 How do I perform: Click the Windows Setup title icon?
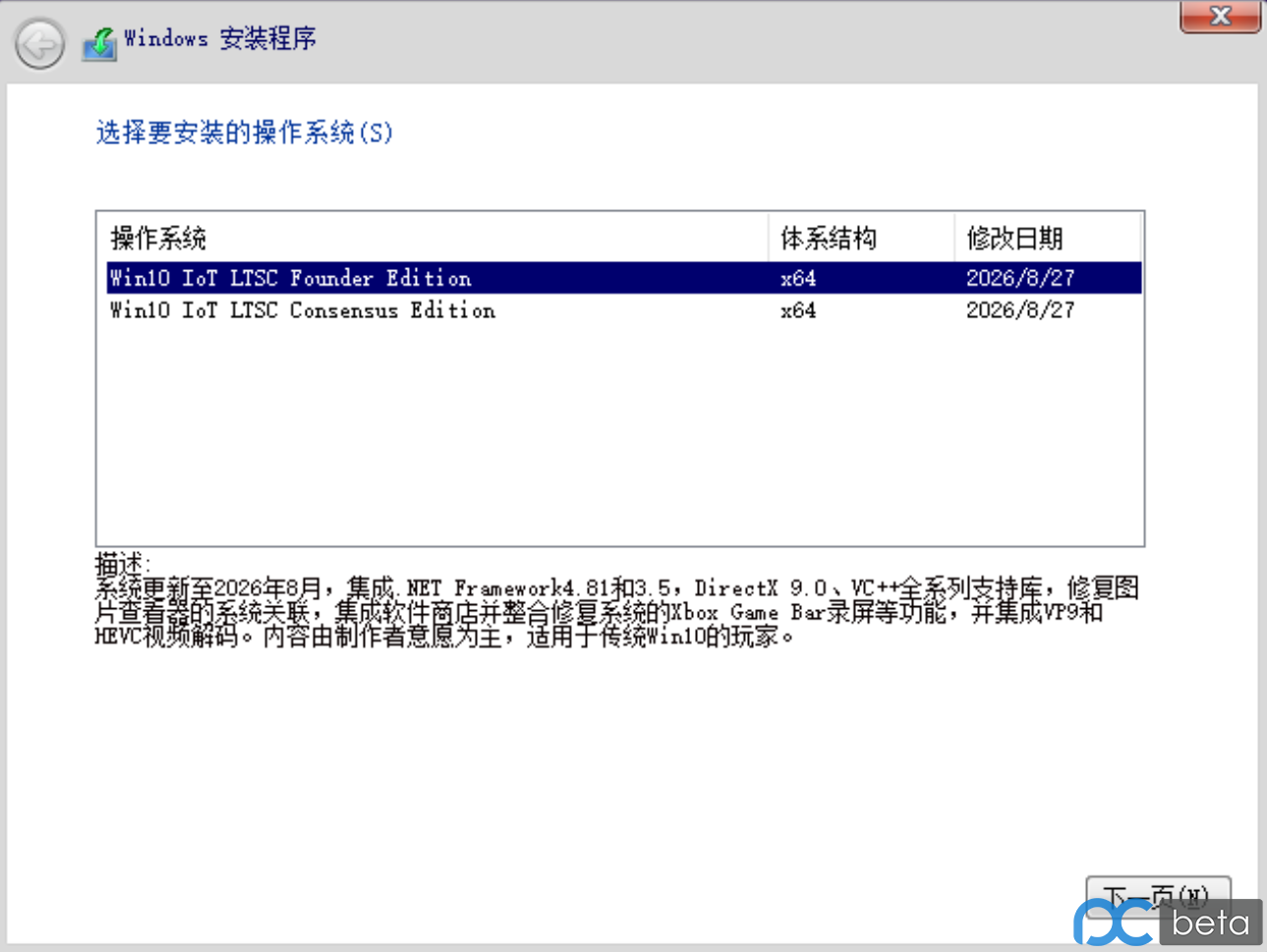pos(99,42)
